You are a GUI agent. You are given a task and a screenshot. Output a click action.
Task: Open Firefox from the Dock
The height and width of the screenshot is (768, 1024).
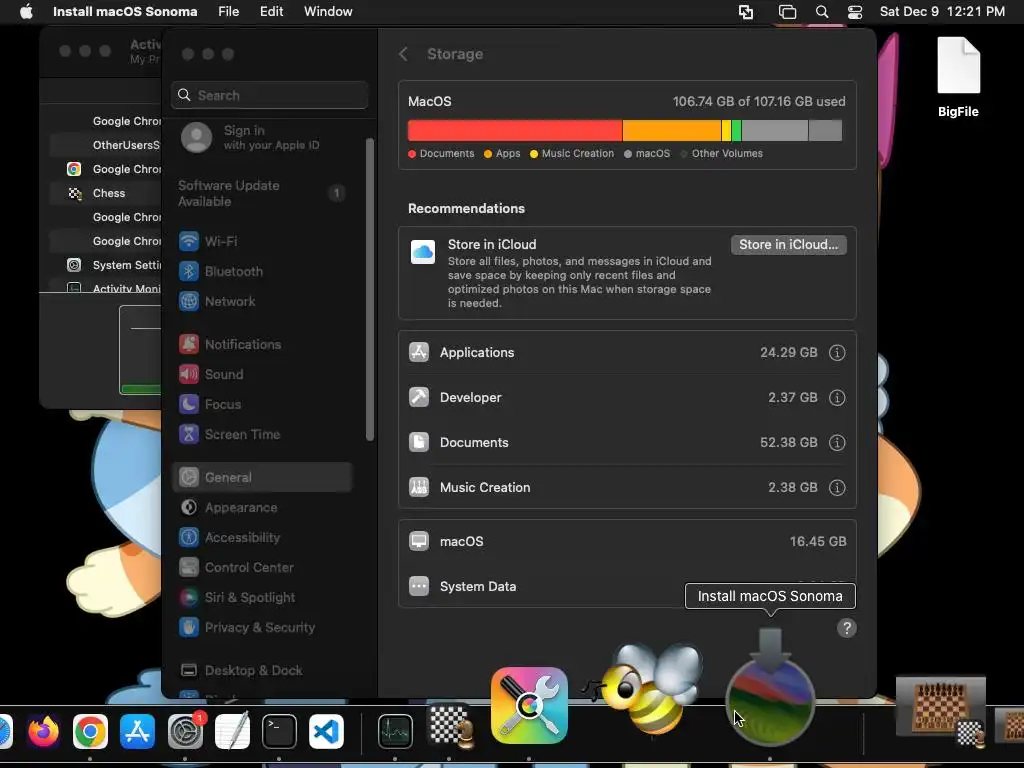(43, 731)
